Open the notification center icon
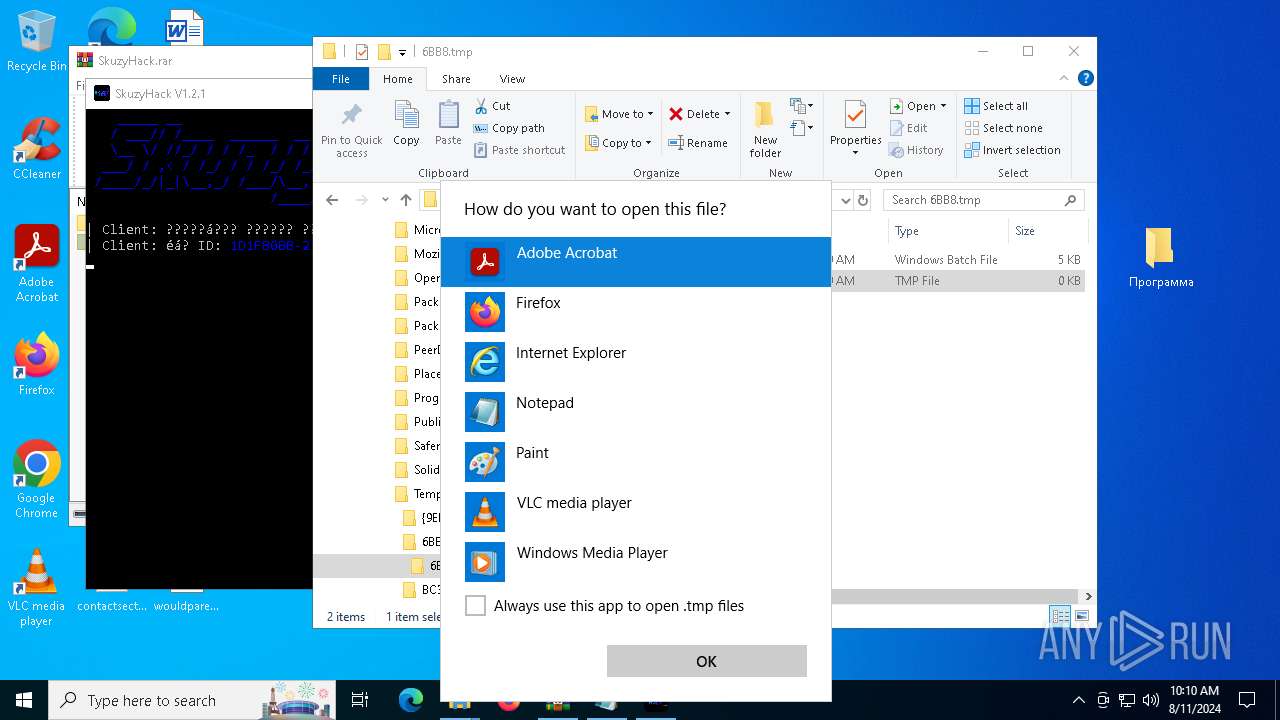 (1247, 700)
